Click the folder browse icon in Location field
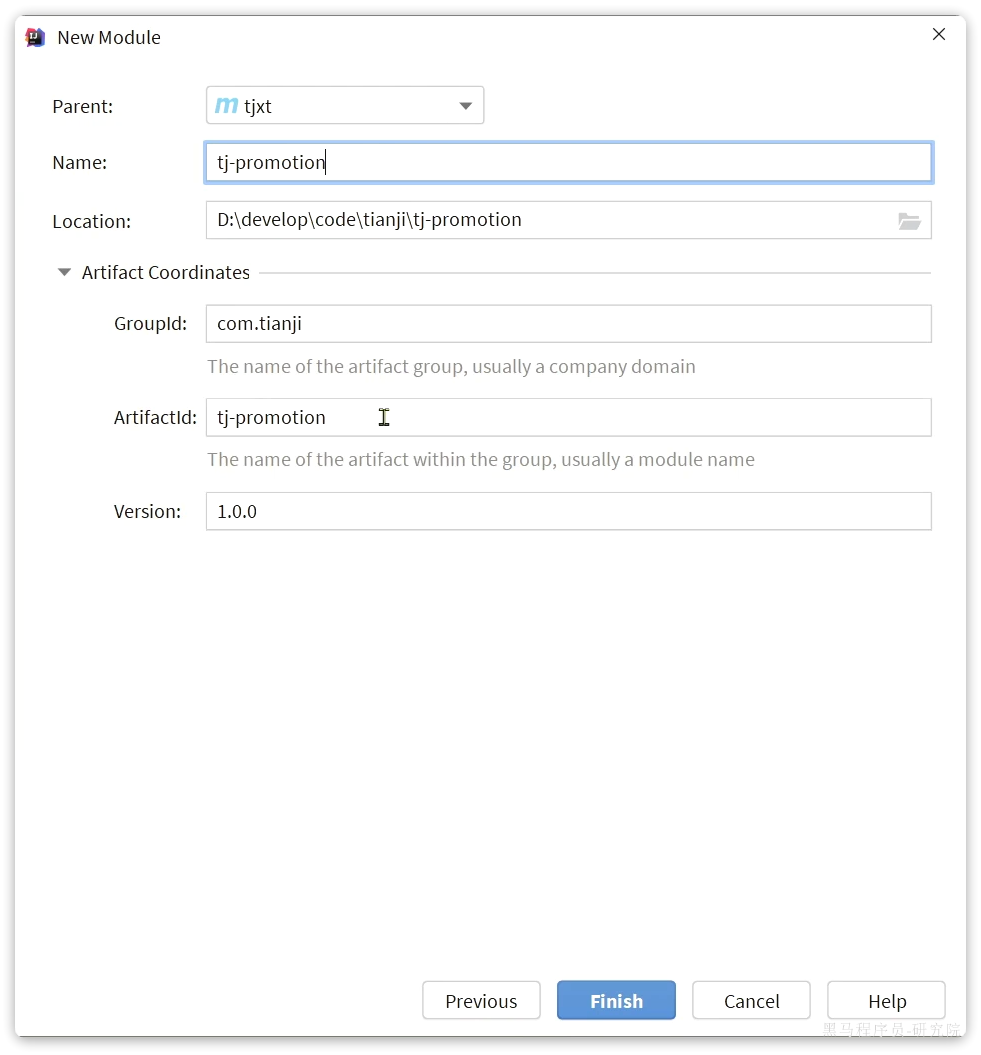This screenshot has height=1055, width=981. click(x=908, y=221)
